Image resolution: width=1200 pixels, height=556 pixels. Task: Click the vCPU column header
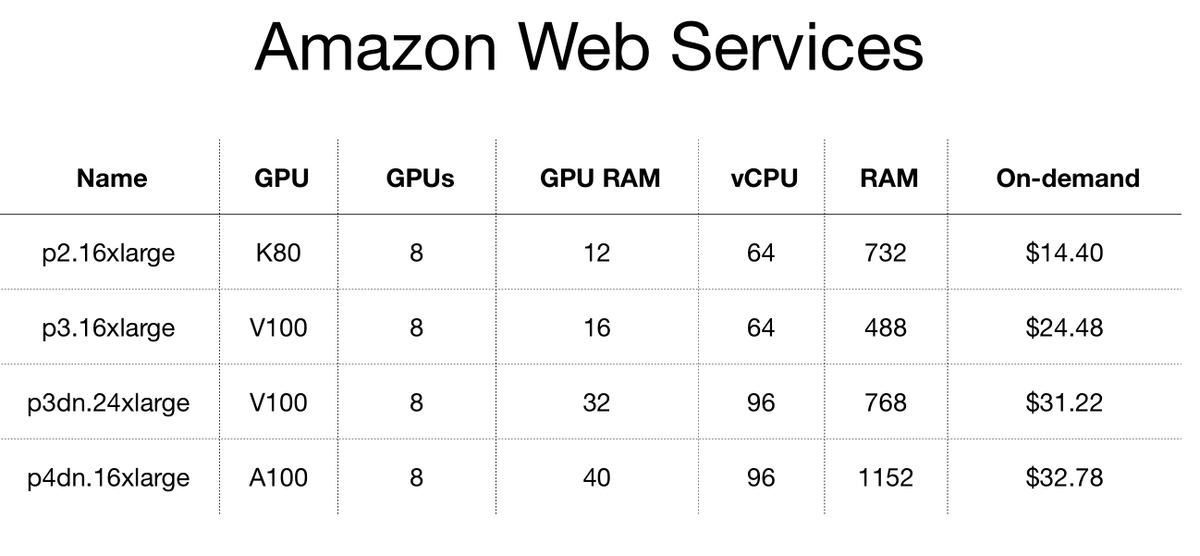pyautogui.click(x=764, y=178)
